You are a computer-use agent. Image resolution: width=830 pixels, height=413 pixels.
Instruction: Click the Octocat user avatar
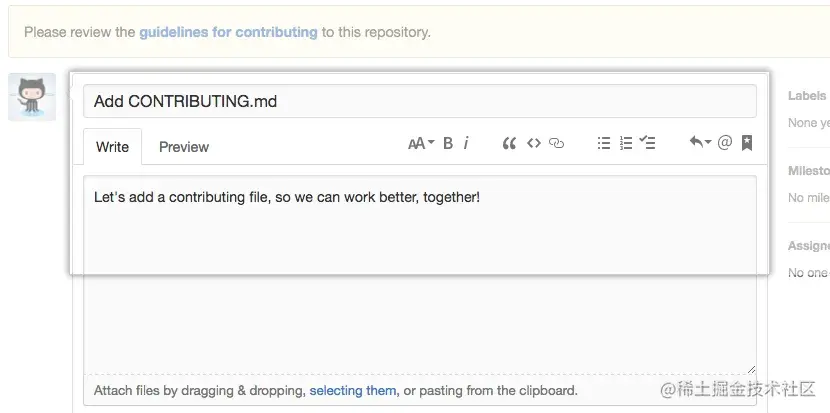[32, 97]
